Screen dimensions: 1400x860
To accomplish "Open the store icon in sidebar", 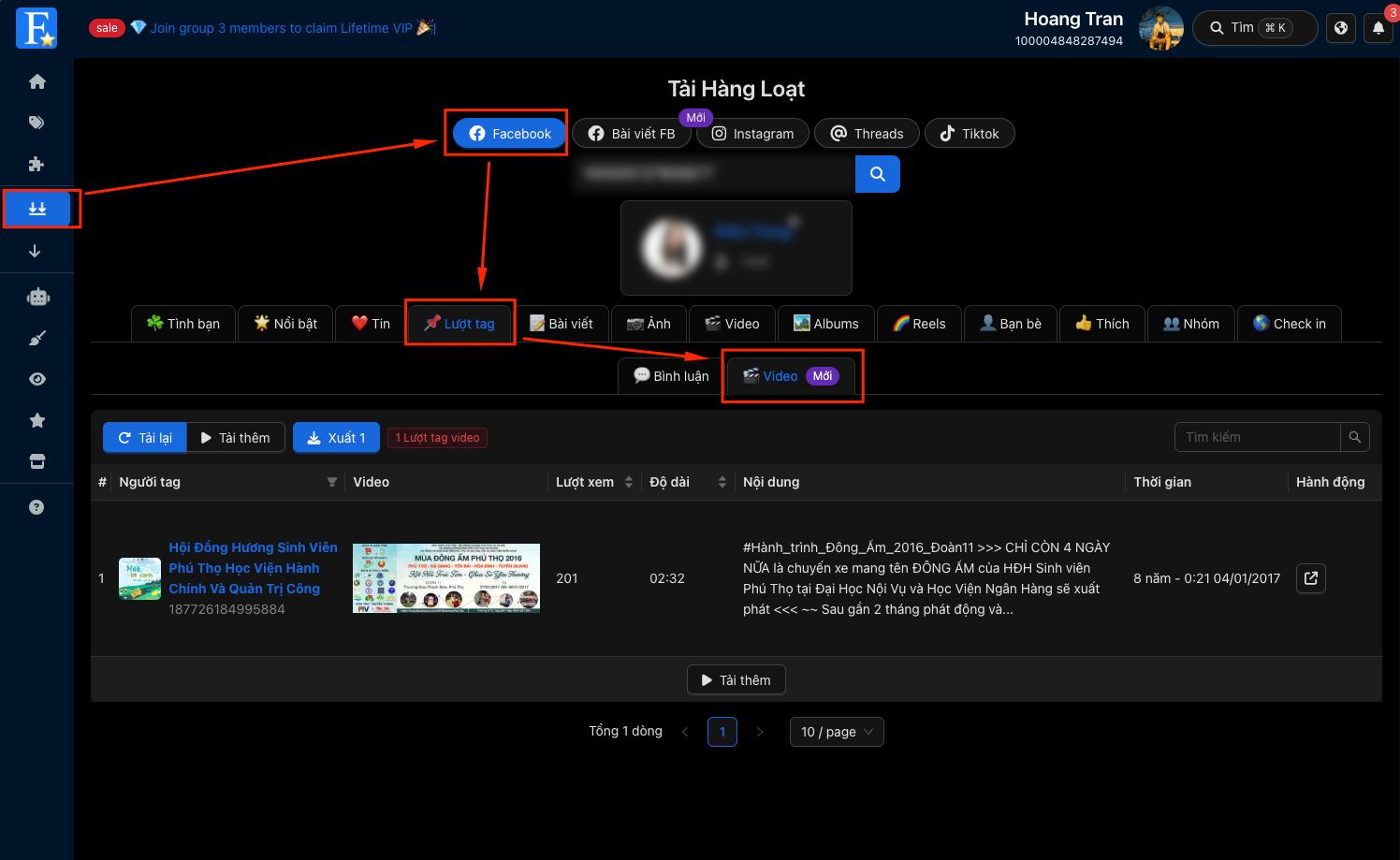I will (x=36, y=461).
